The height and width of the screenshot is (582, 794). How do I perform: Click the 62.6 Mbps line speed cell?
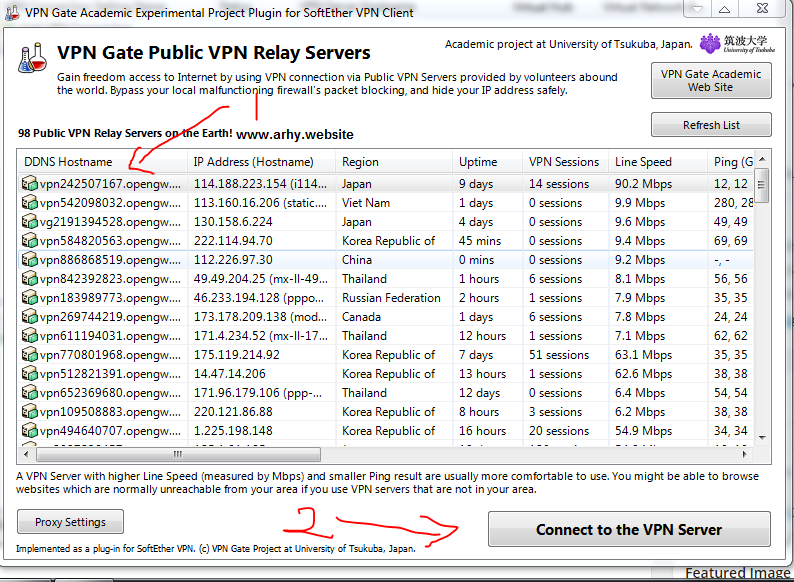coord(643,373)
